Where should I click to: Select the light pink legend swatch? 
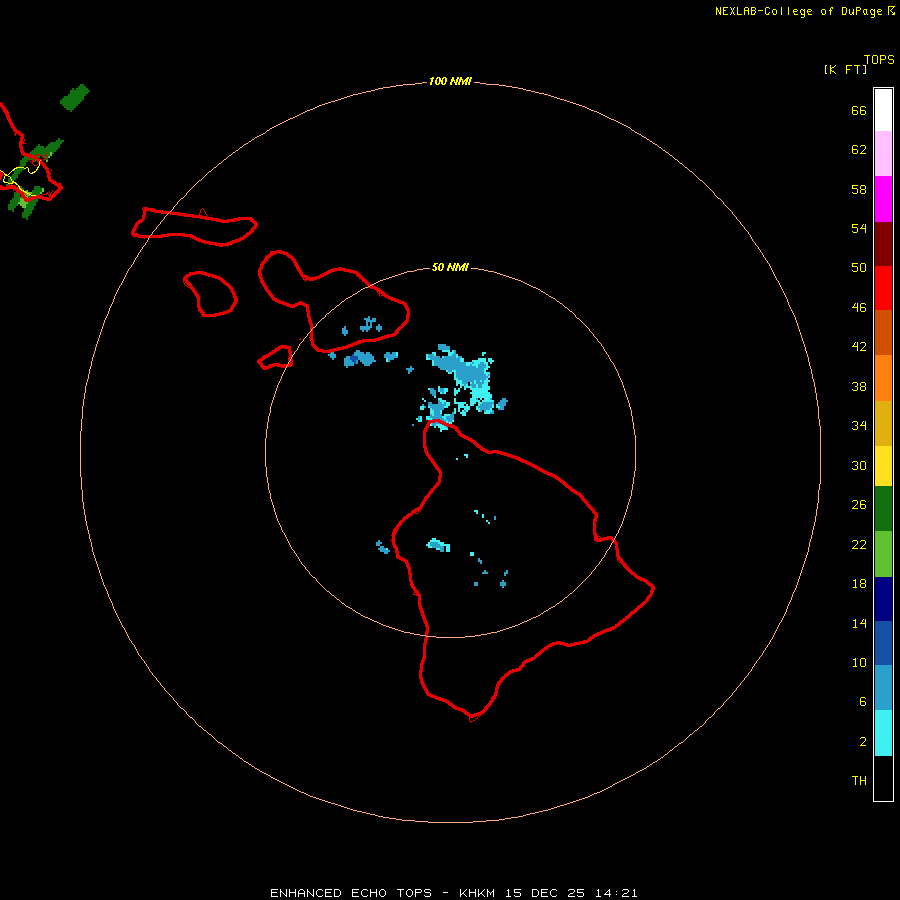[x=883, y=153]
